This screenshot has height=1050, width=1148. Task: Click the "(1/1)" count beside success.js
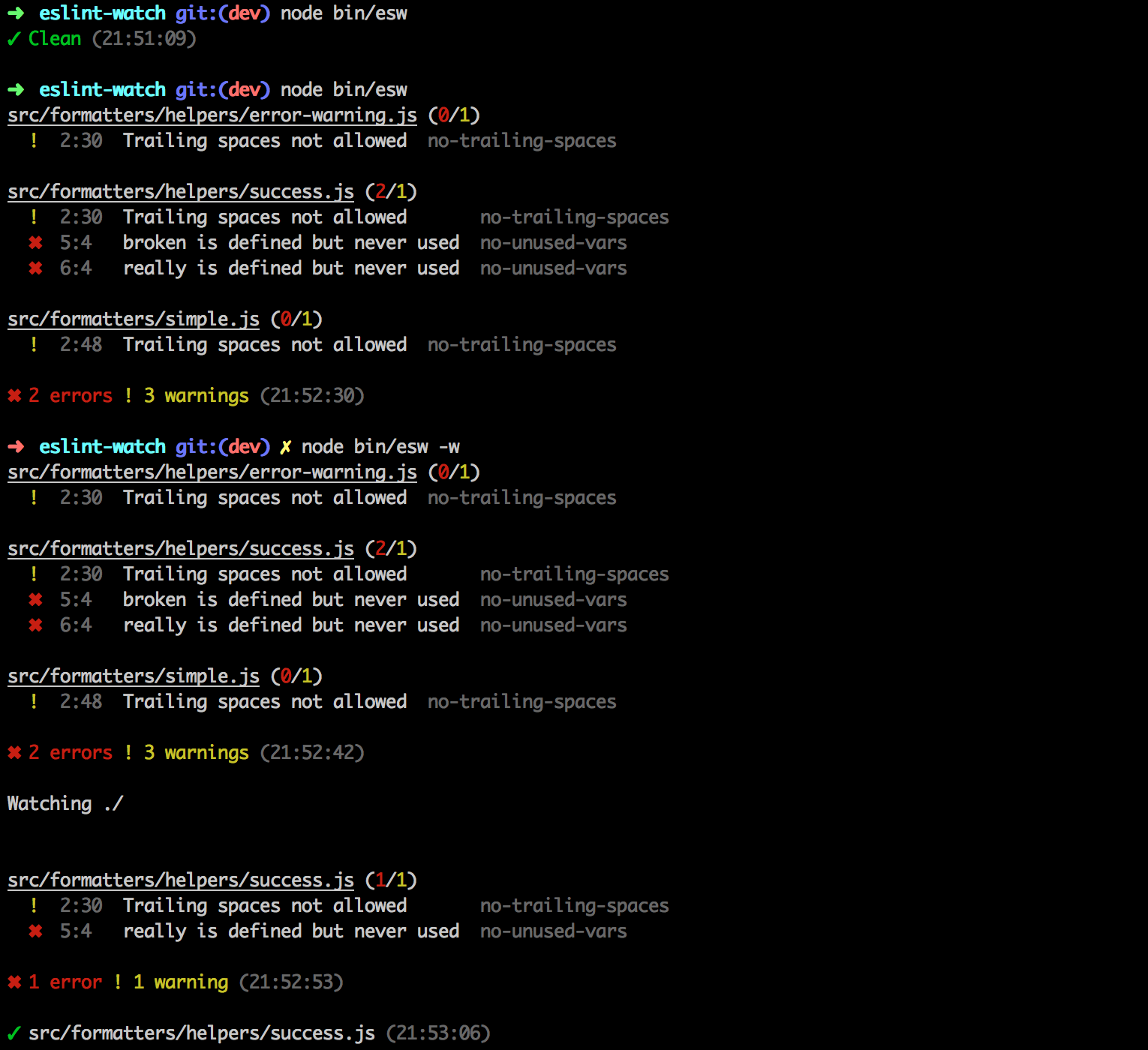tap(391, 880)
